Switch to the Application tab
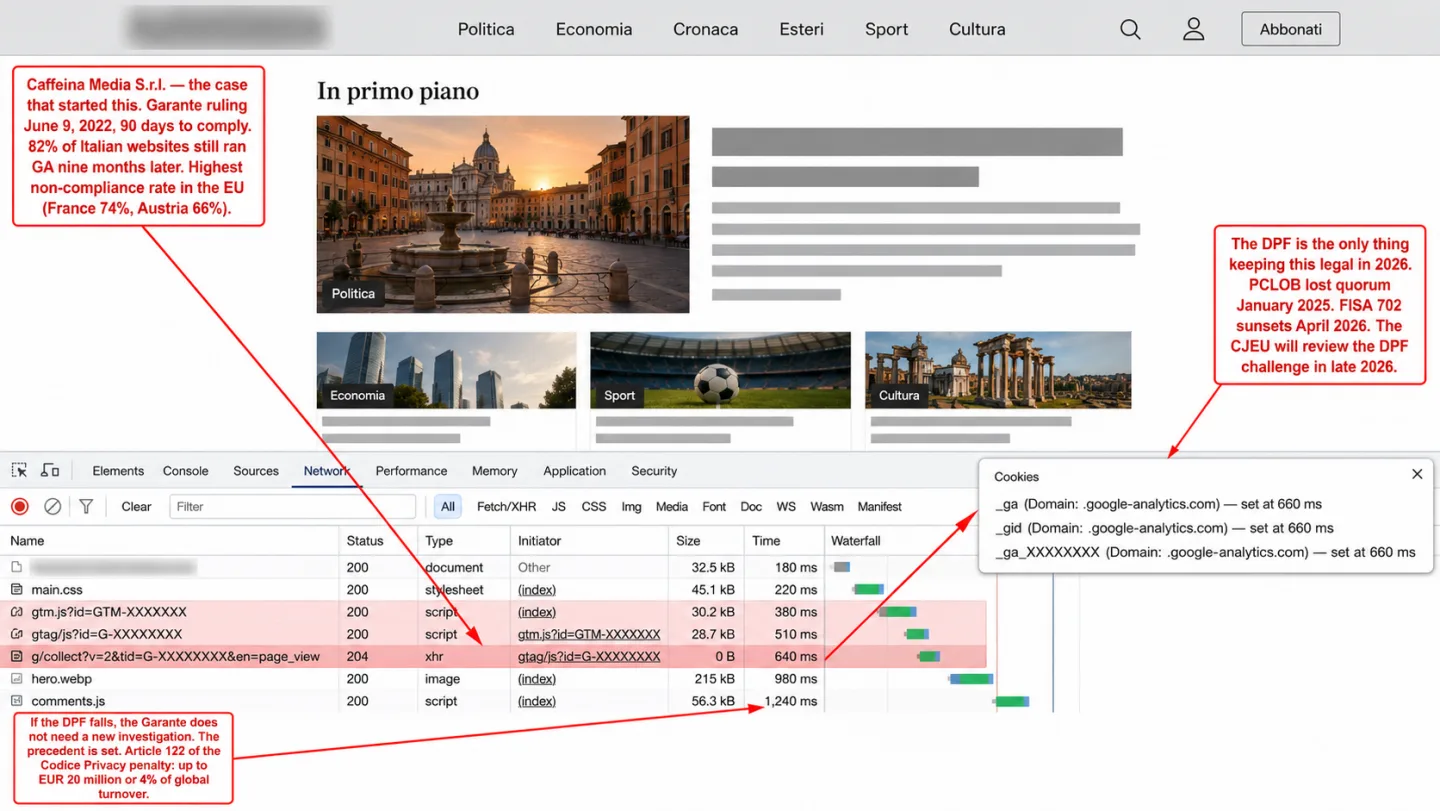This screenshot has width=1440, height=811. 575,471
